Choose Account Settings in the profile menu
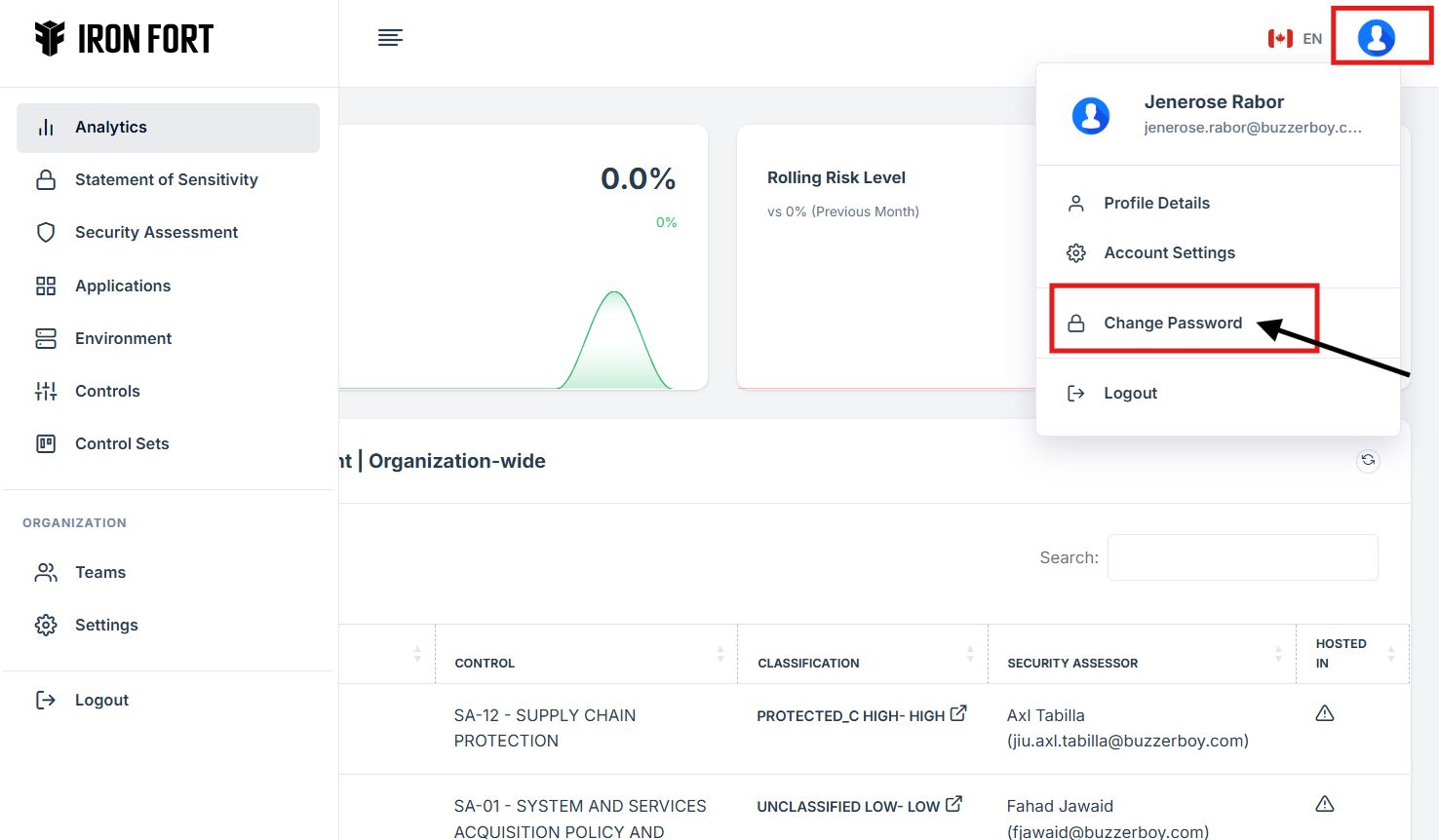 point(1169,252)
